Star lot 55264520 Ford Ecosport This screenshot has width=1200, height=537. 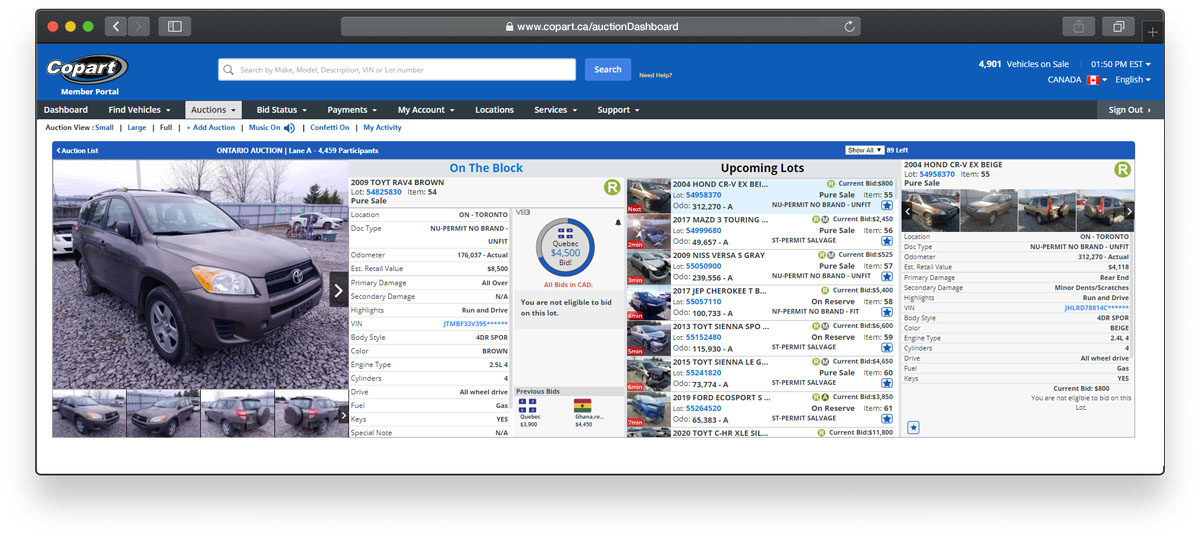887,418
